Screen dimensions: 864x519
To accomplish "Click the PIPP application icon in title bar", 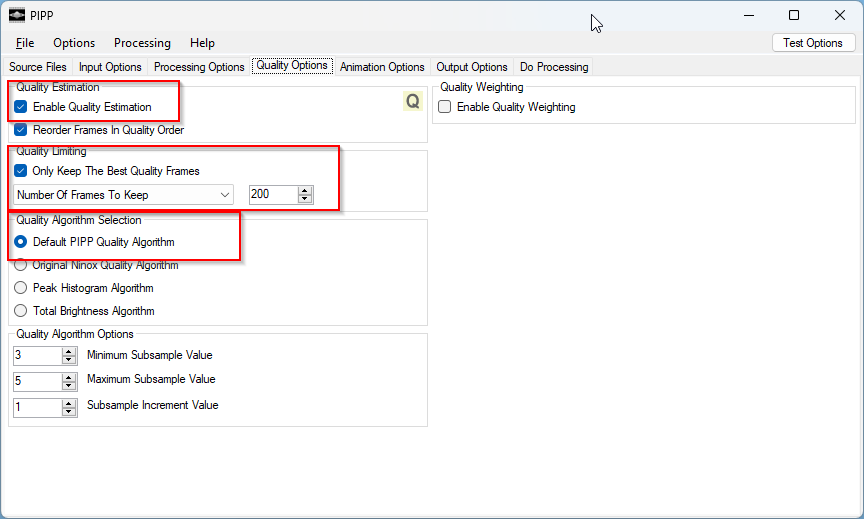I will point(17,15).
